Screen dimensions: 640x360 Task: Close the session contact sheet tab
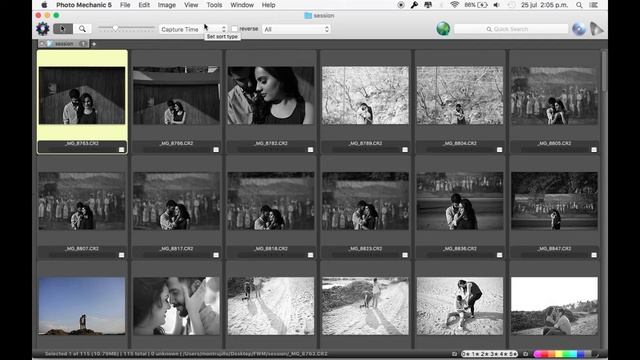coord(42,44)
